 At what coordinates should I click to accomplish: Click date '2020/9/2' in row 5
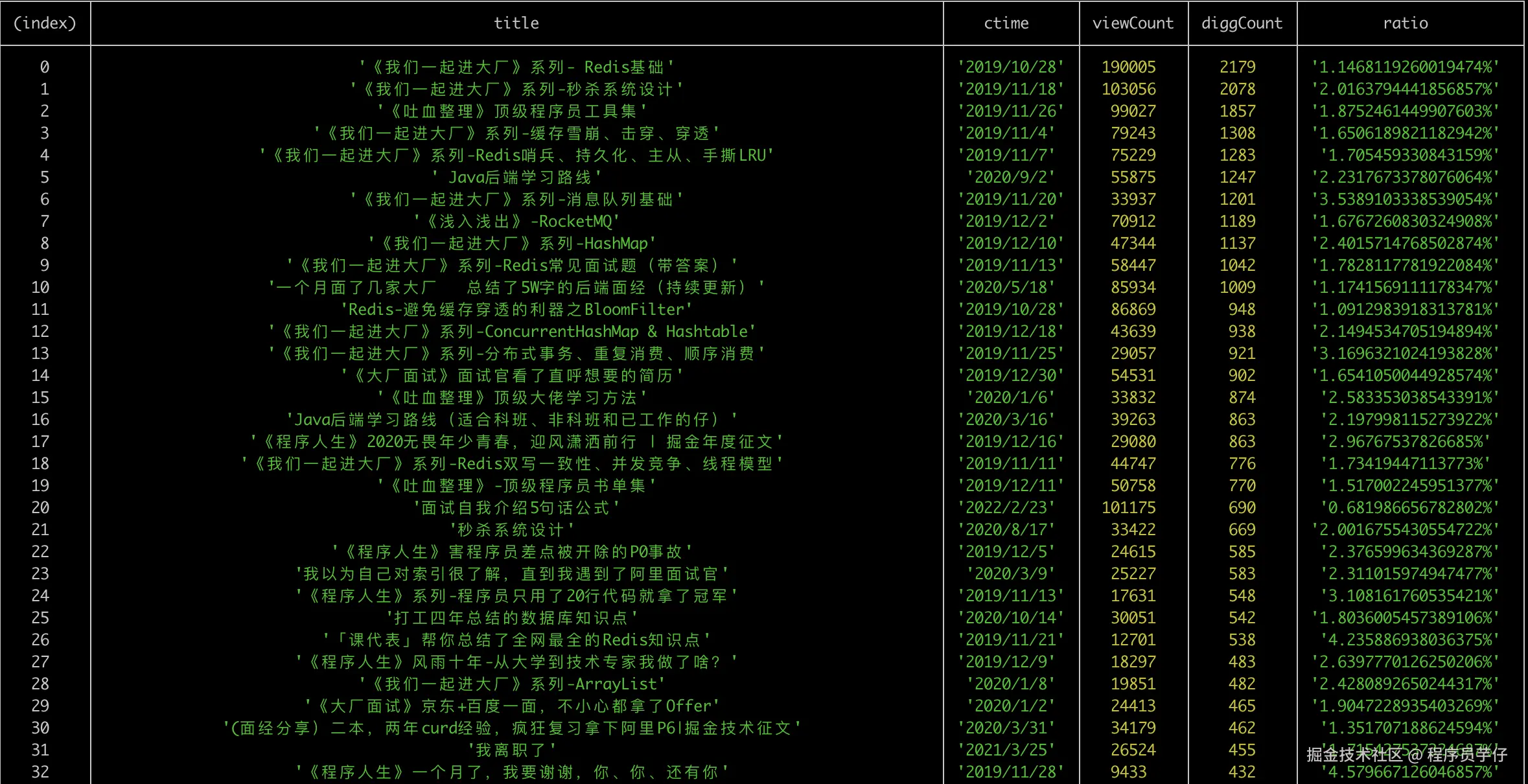1010,178
